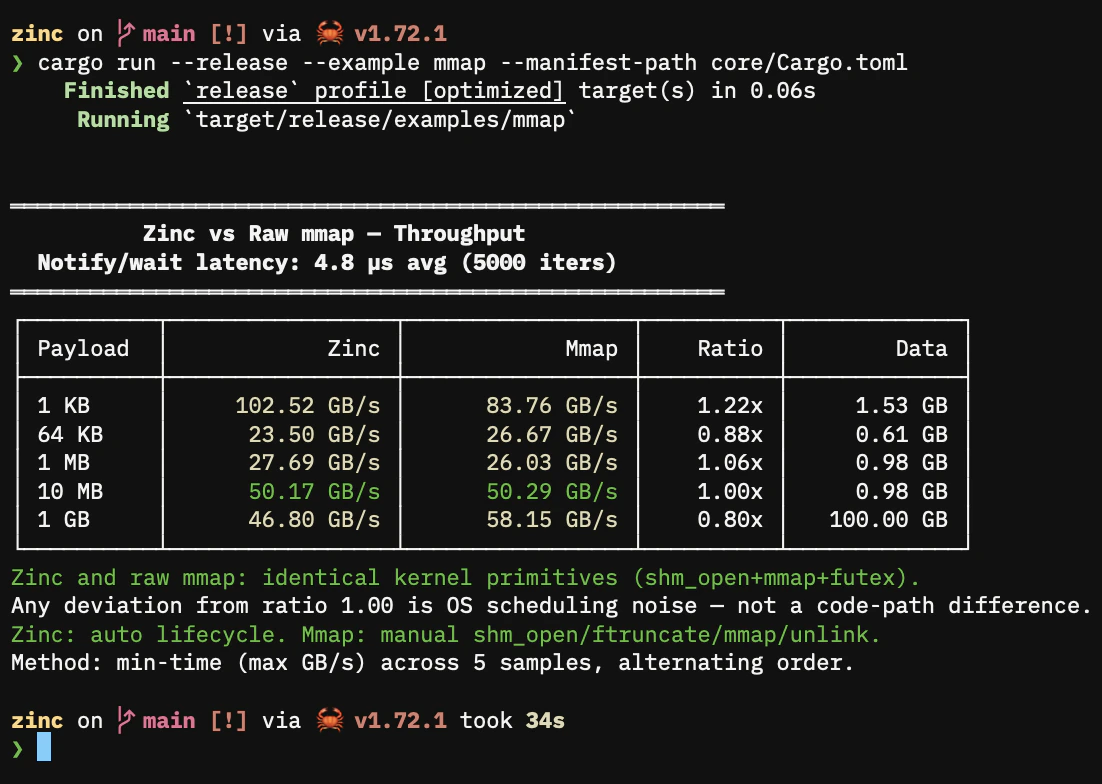Image resolution: width=1102 pixels, height=784 pixels.
Task: Click the 'Ratio' column header
Action: (x=730, y=348)
